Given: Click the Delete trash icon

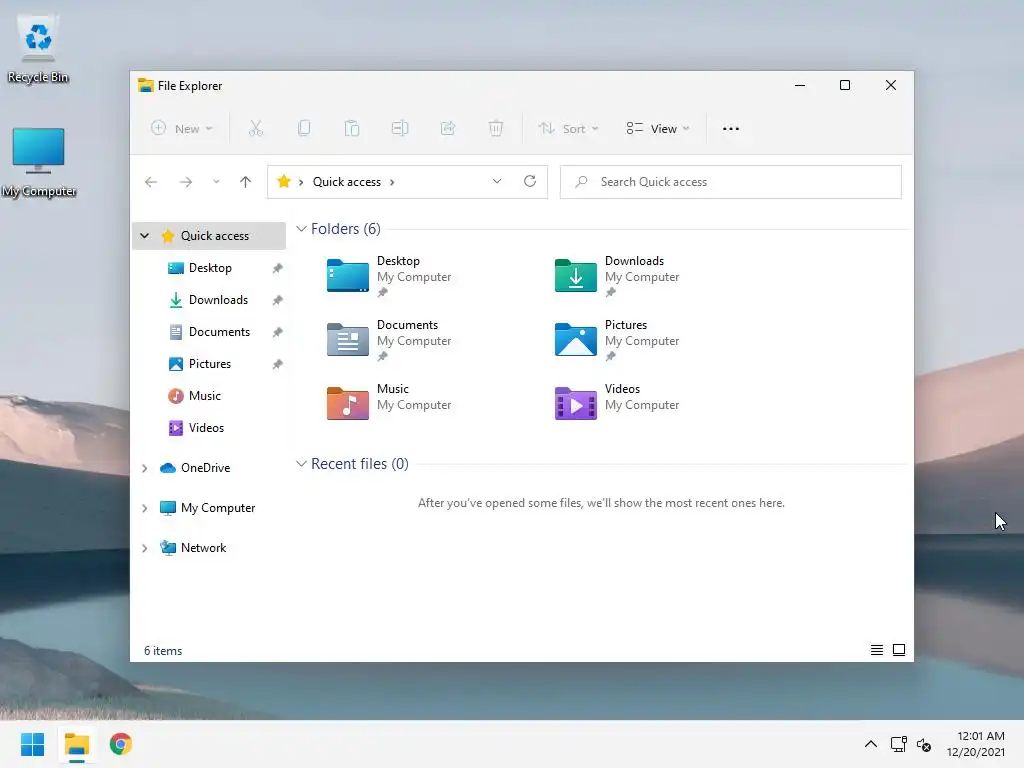Looking at the screenshot, I should click(x=496, y=129).
